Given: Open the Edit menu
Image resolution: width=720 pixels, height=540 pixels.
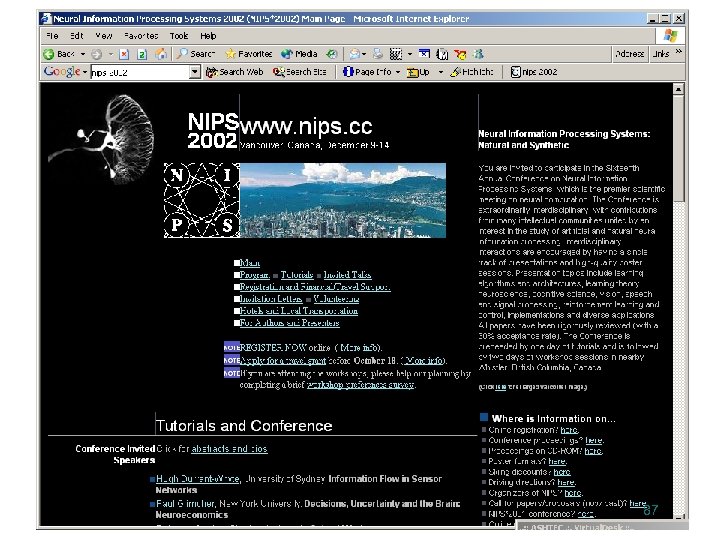Looking at the screenshot, I should 77,36.
